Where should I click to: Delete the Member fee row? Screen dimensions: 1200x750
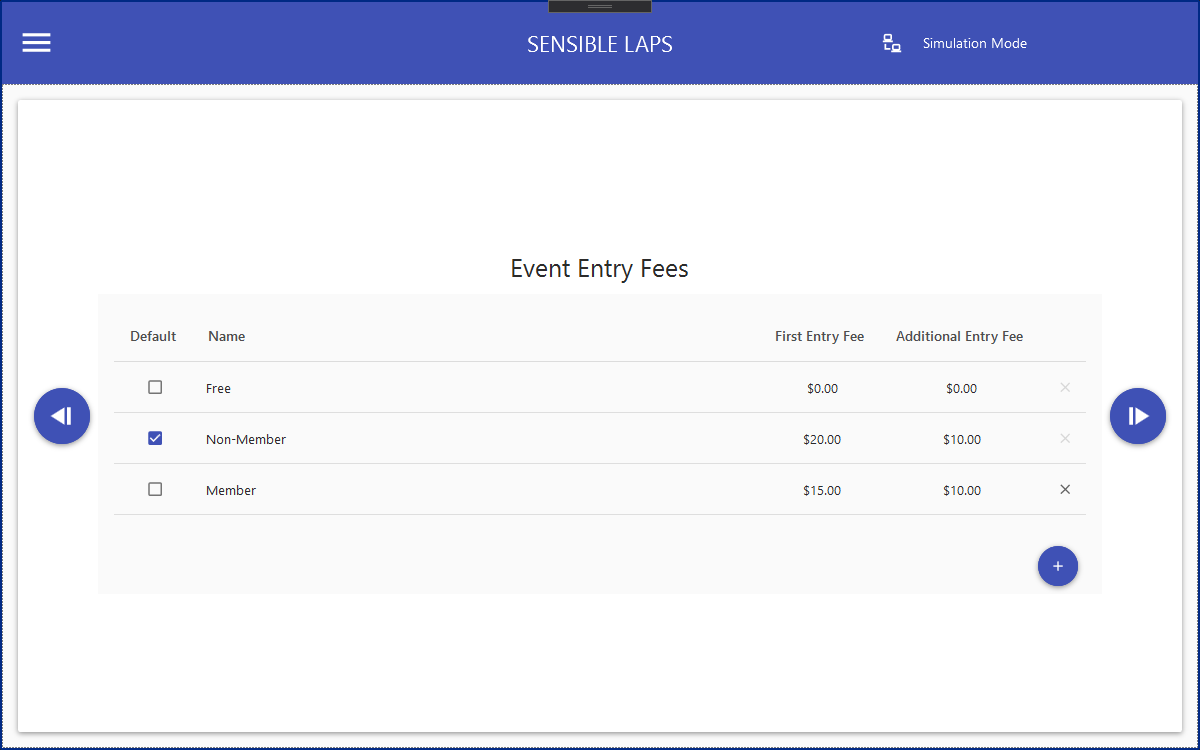[x=1065, y=489]
